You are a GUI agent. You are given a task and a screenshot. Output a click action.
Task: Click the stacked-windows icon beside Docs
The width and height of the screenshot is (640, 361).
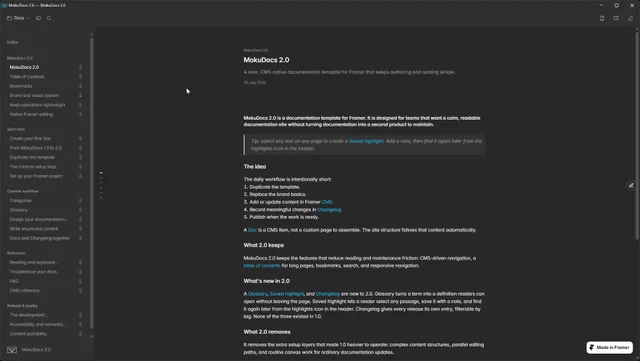(38, 18)
